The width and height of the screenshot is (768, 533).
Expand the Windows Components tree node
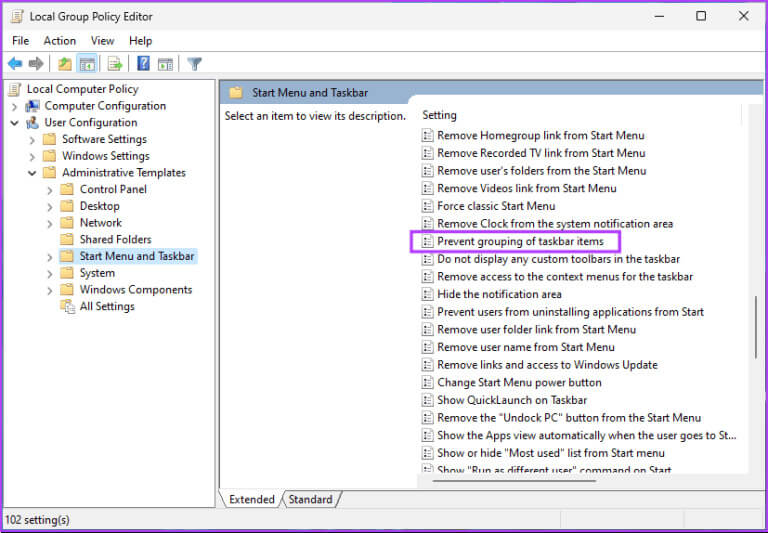pos(49,290)
